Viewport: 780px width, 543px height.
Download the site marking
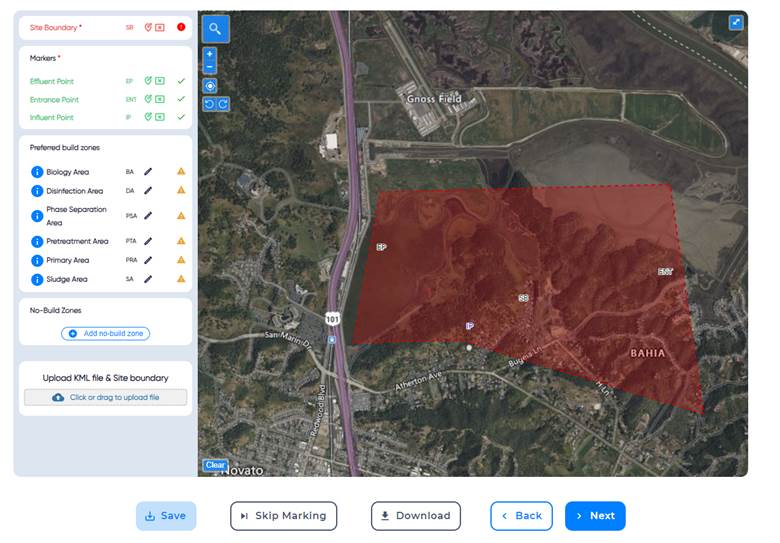(416, 516)
